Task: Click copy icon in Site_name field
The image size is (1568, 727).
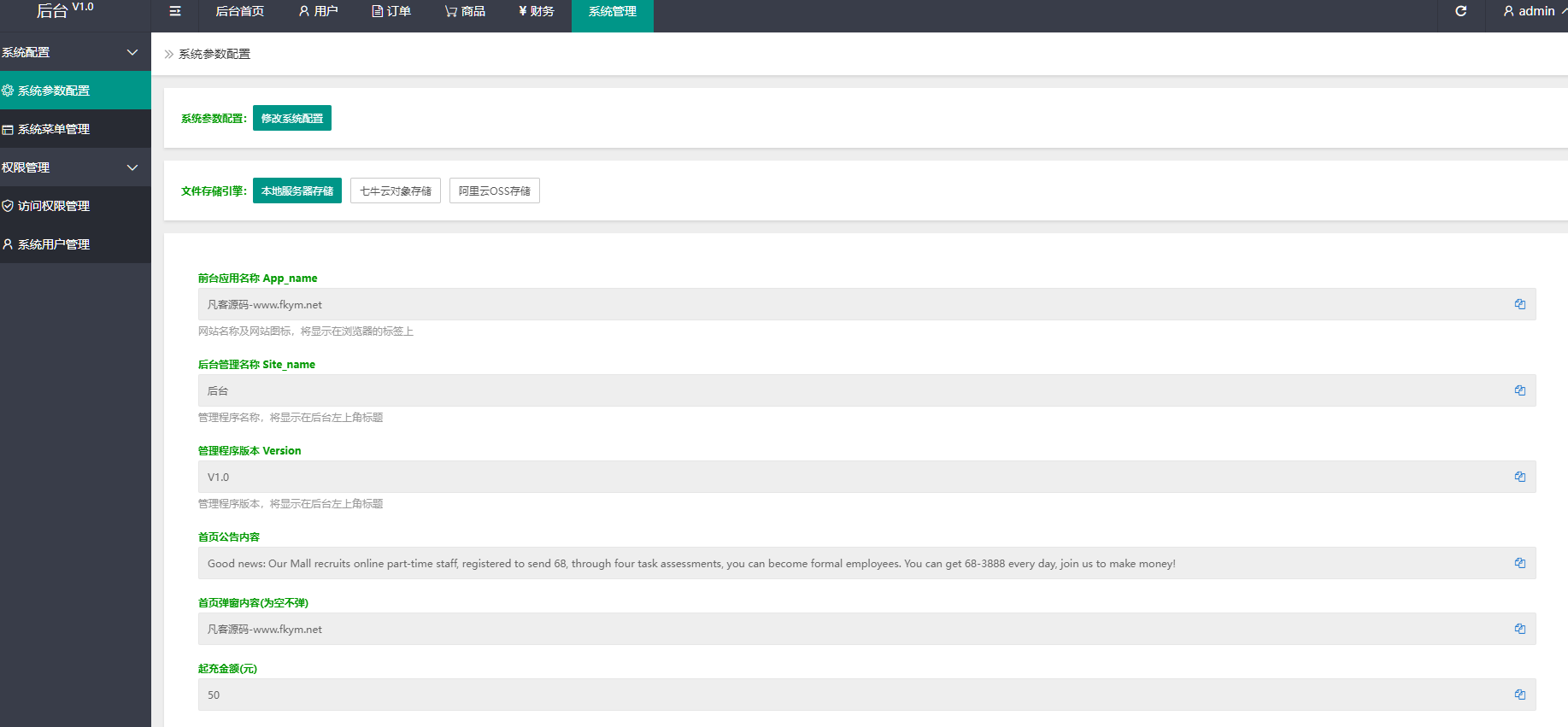Action: 1519,390
